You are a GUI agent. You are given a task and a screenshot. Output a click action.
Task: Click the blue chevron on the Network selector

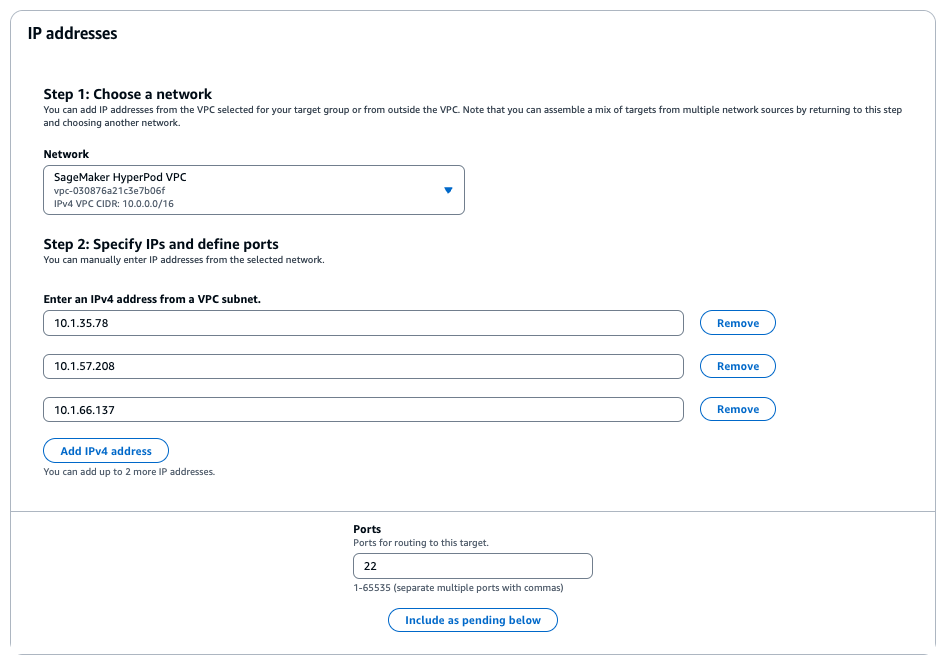point(448,189)
